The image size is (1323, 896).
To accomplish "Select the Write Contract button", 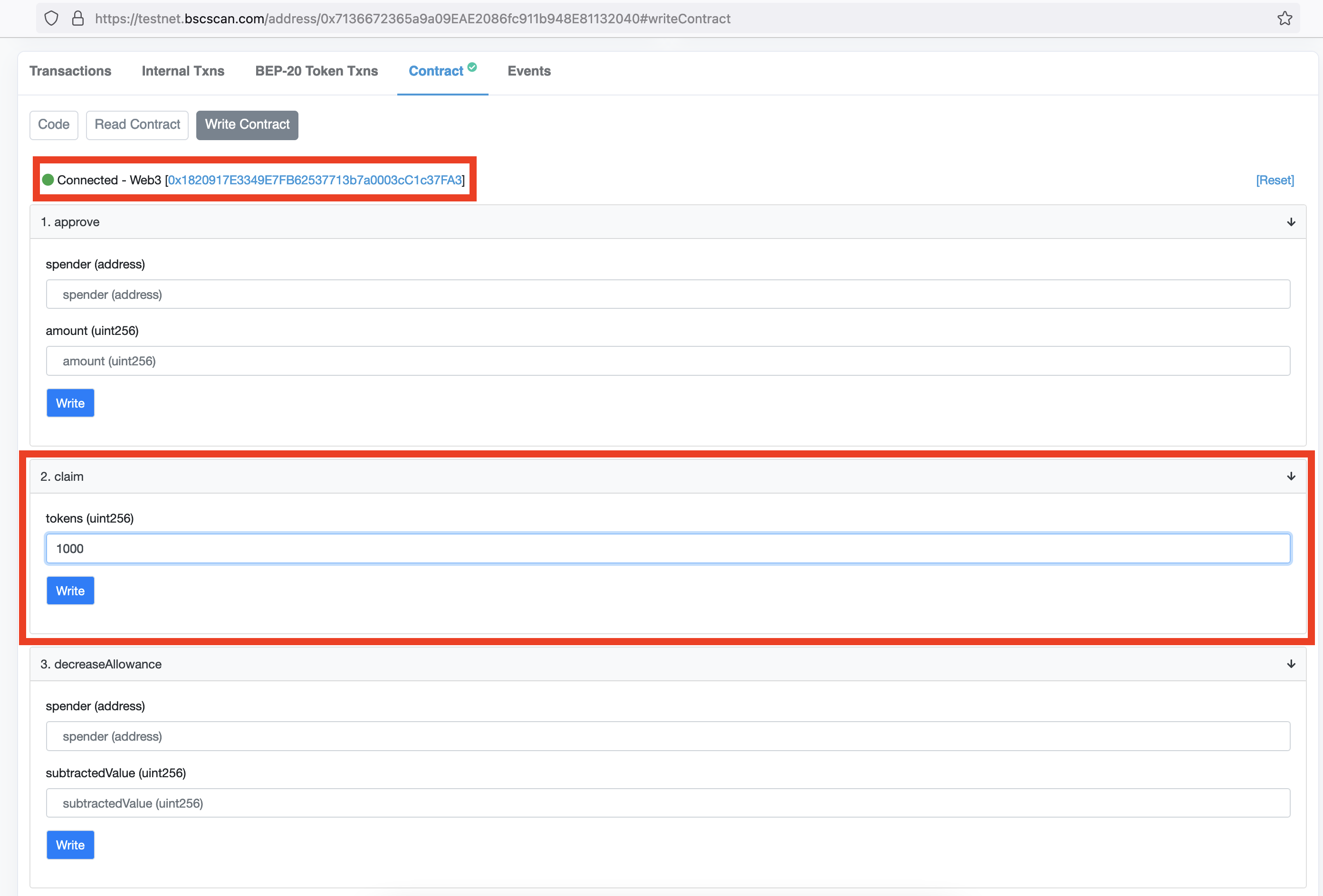I will (x=247, y=124).
